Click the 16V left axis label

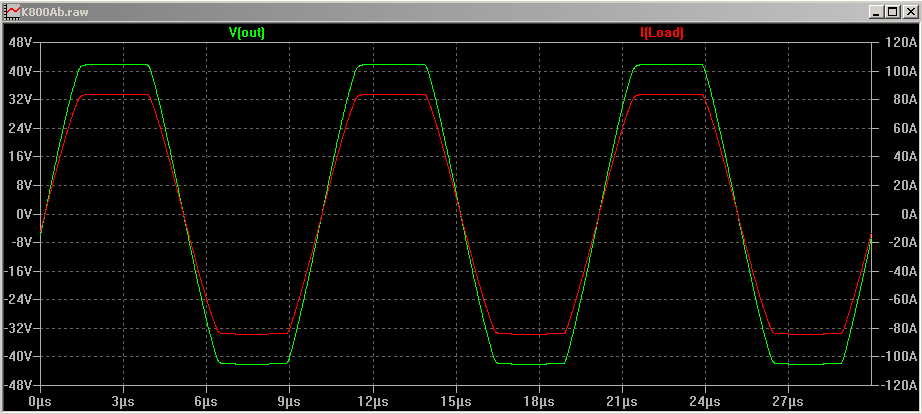tap(20, 157)
